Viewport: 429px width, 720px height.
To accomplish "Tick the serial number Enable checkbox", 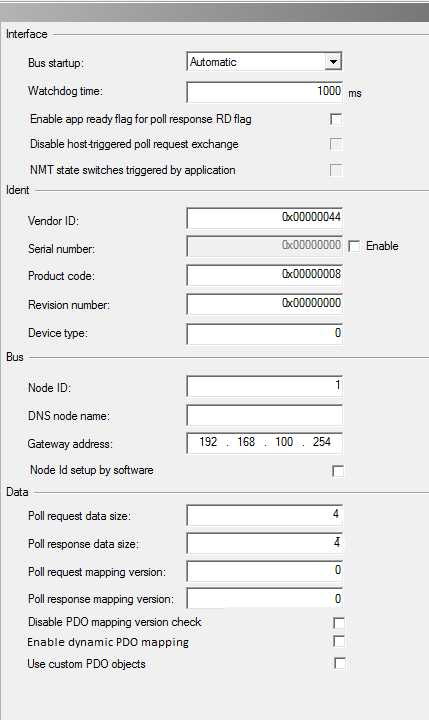I will [x=354, y=247].
